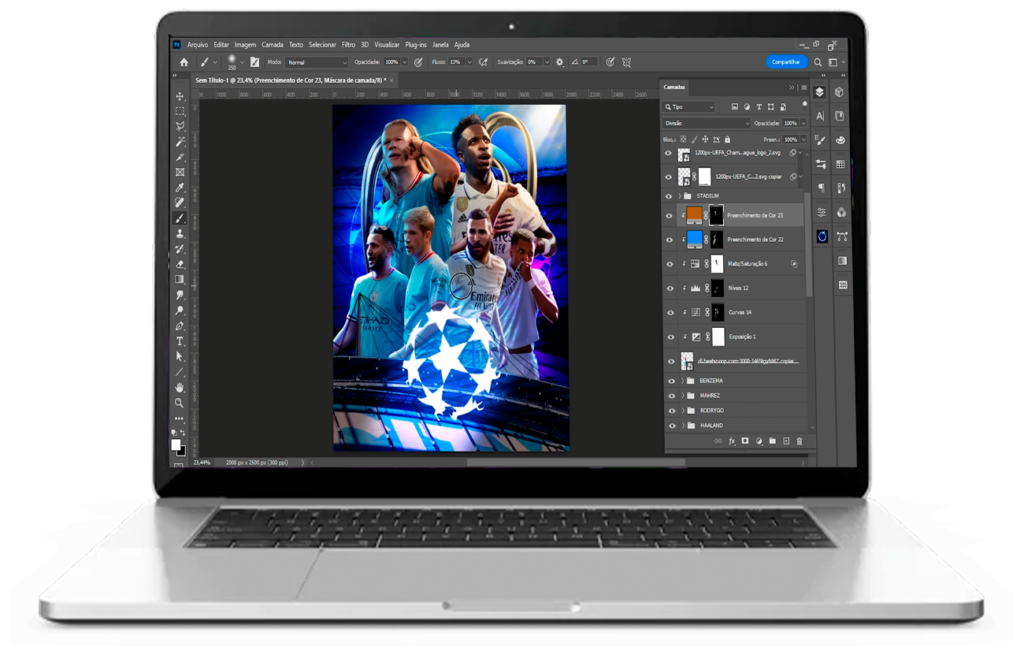Open the Janela menu
The image size is (1024, 655).
coord(440,45)
